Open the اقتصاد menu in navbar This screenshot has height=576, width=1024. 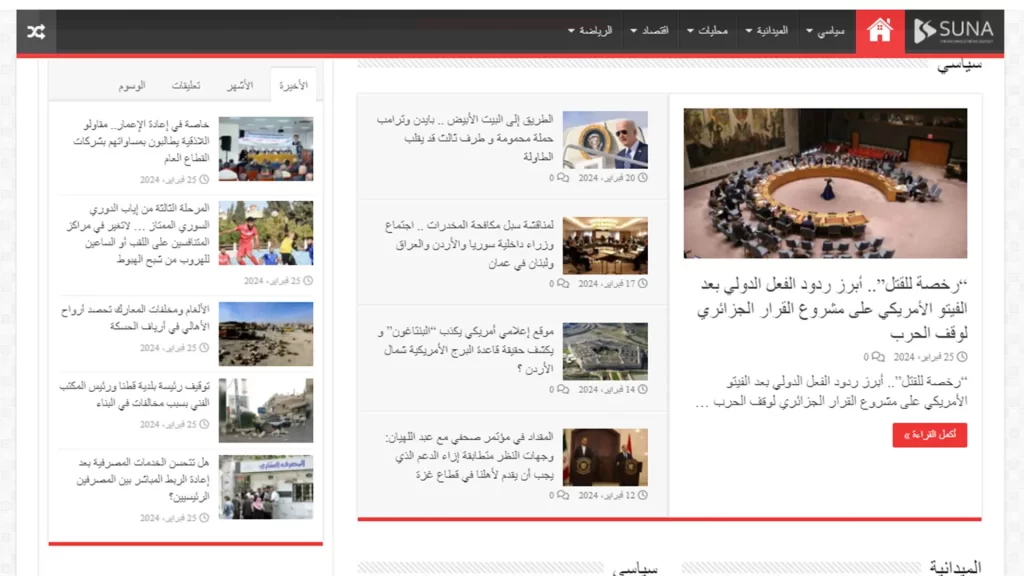click(649, 31)
